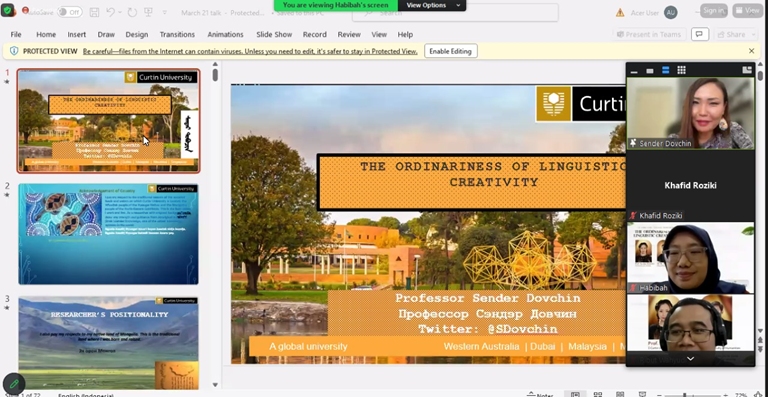Open the View ribbon tab
The width and height of the screenshot is (768, 397).
(379, 34)
